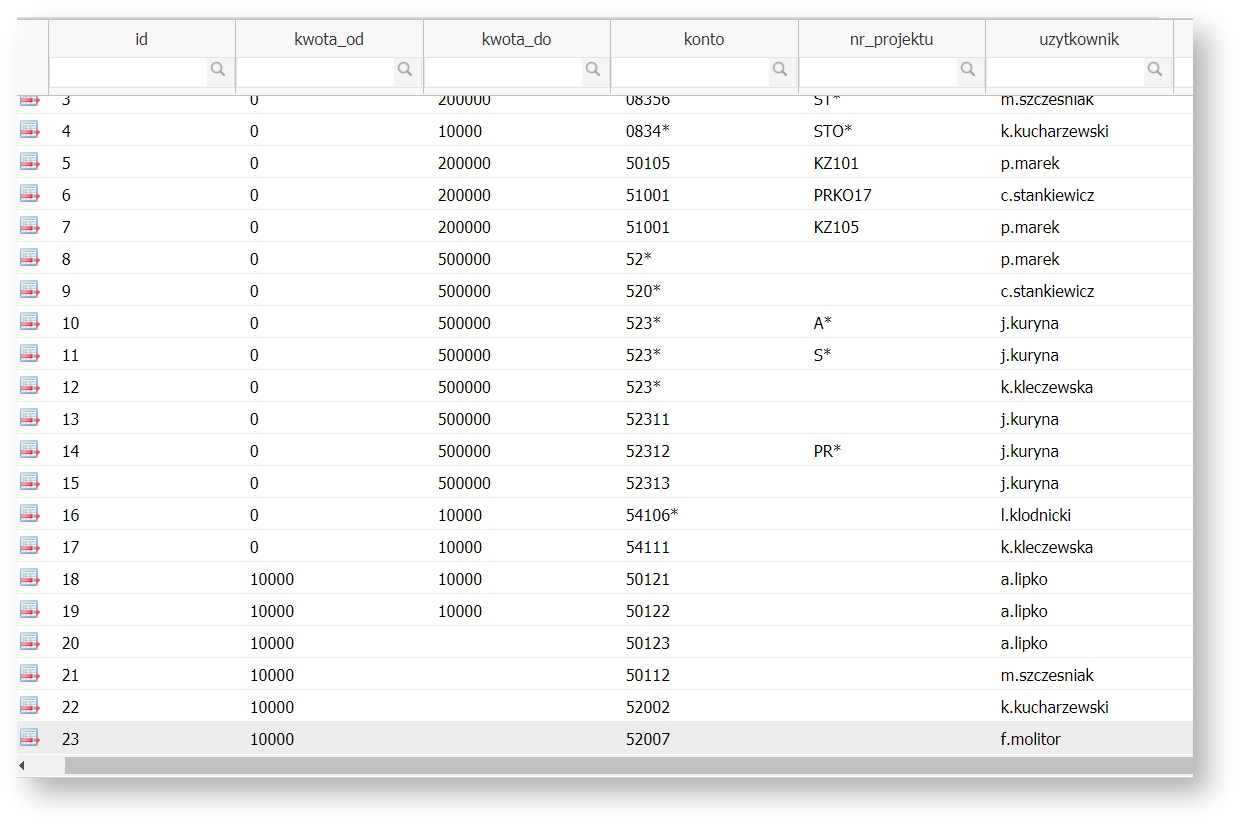Open the row icon for id 23

click(x=30, y=738)
